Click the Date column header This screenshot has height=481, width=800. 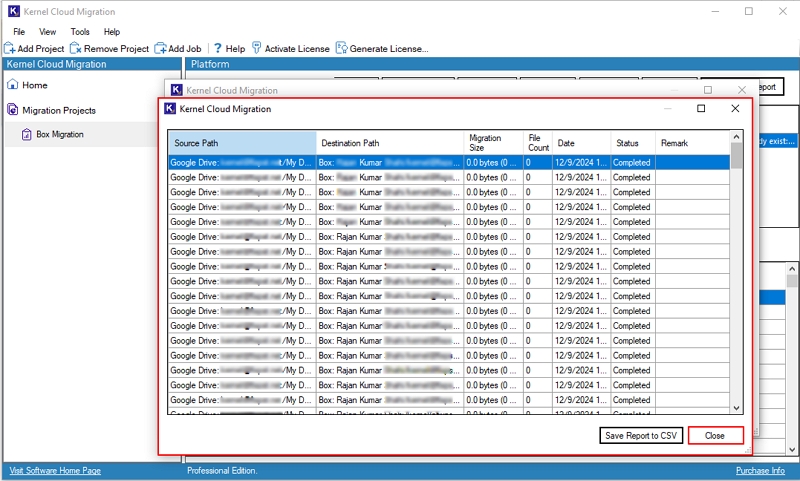coord(582,143)
